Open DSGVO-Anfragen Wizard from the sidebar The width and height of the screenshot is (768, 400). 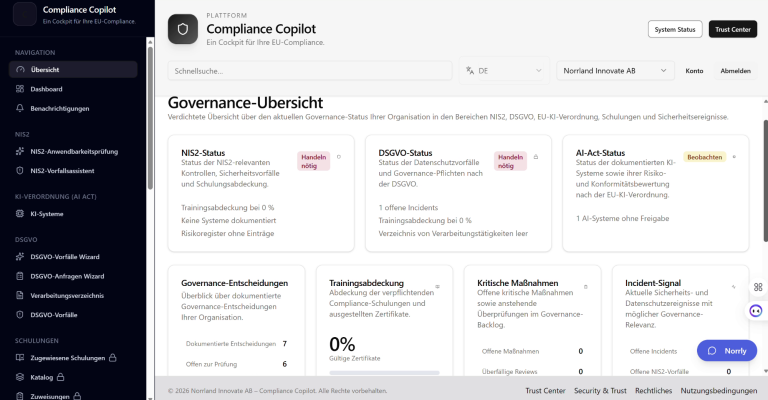tap(73, 276)
